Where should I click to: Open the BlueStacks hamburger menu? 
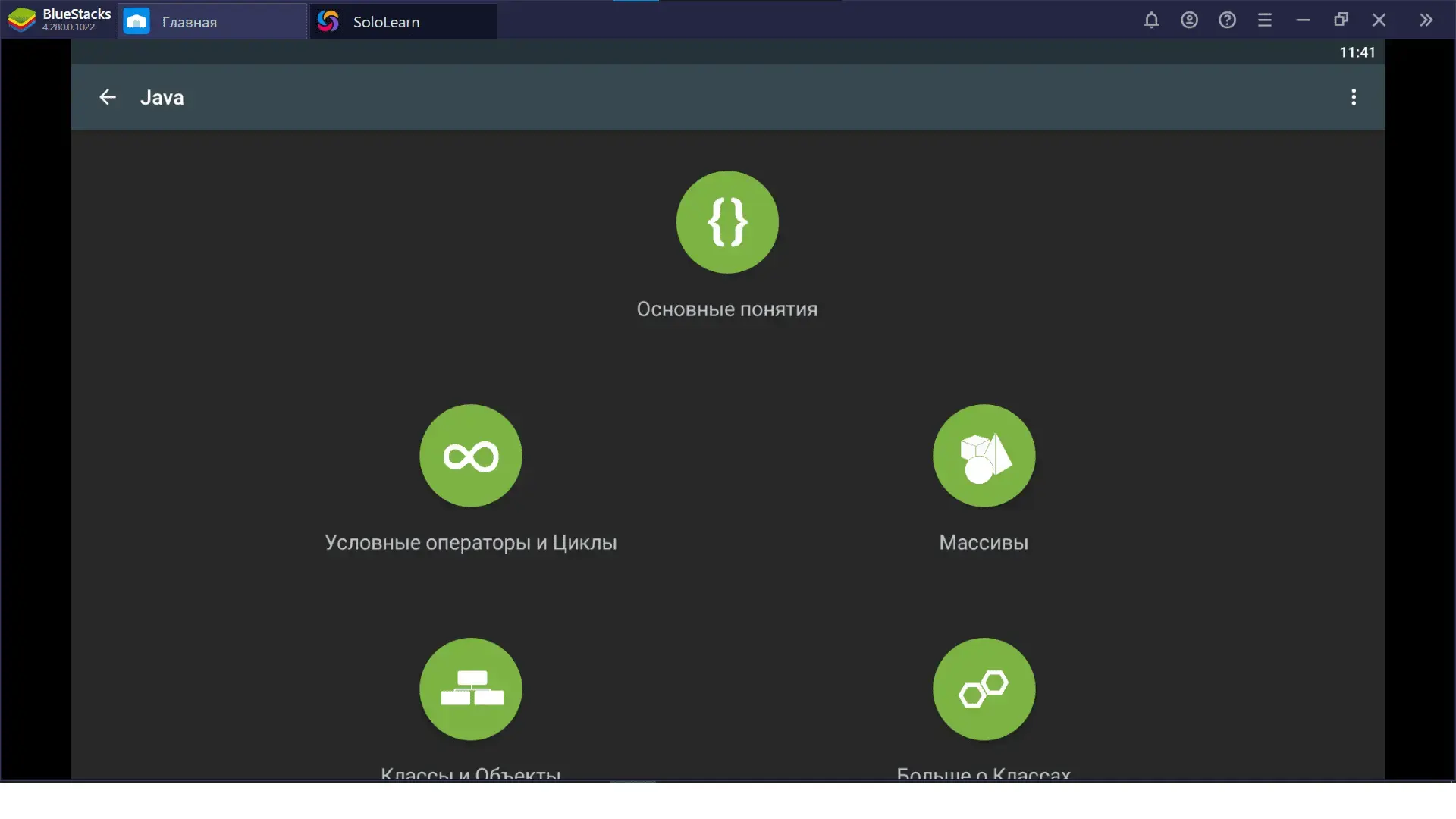(1265, 20)
